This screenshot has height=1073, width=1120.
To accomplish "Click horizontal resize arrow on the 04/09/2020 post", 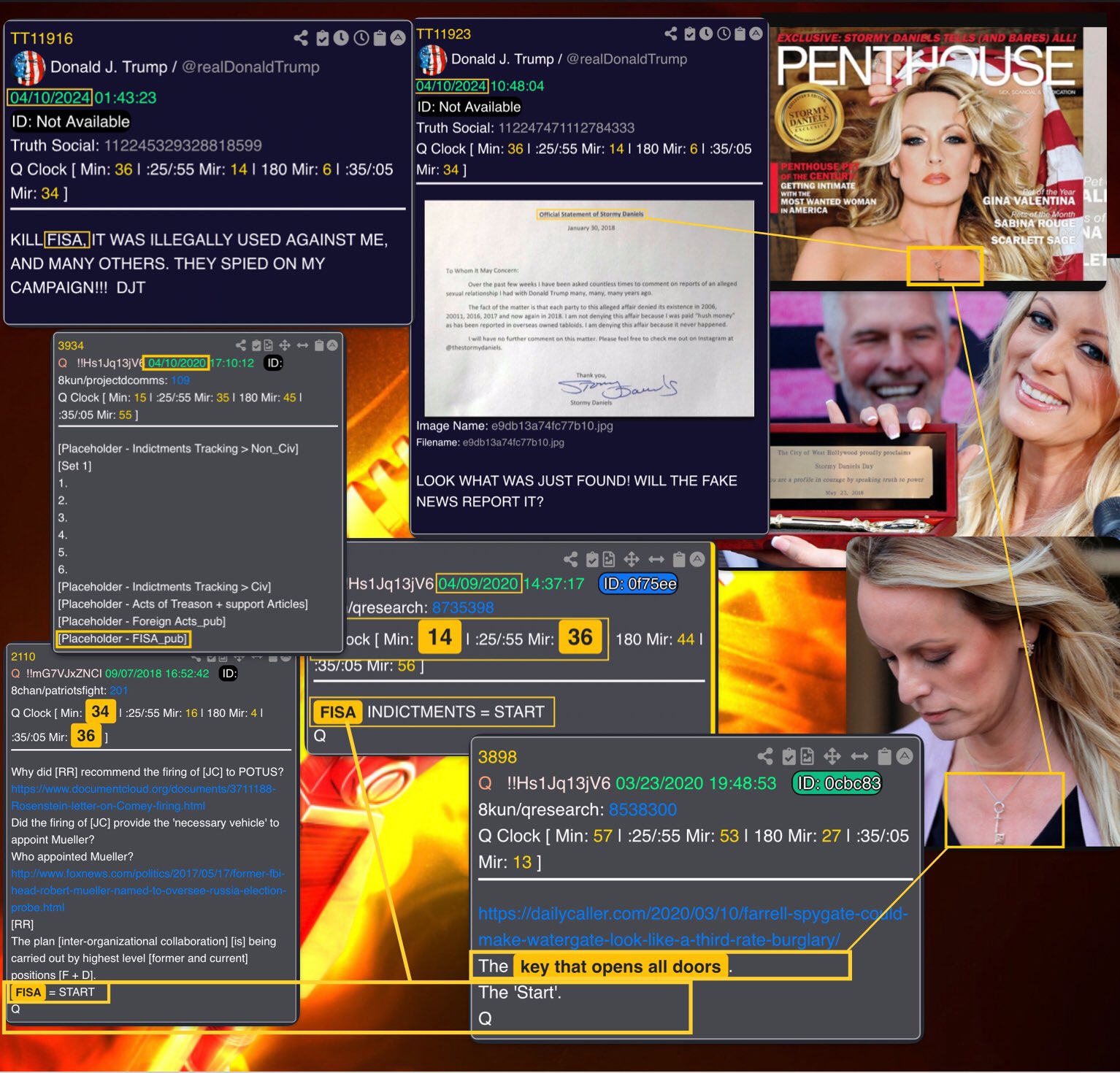I will 656,559.
